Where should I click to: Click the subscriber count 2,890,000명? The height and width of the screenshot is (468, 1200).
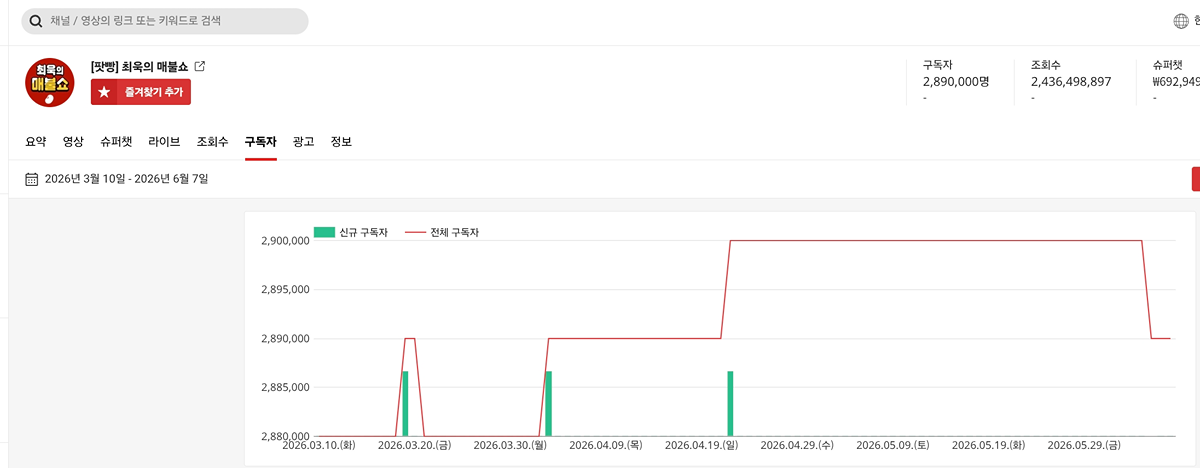(955, 81)
